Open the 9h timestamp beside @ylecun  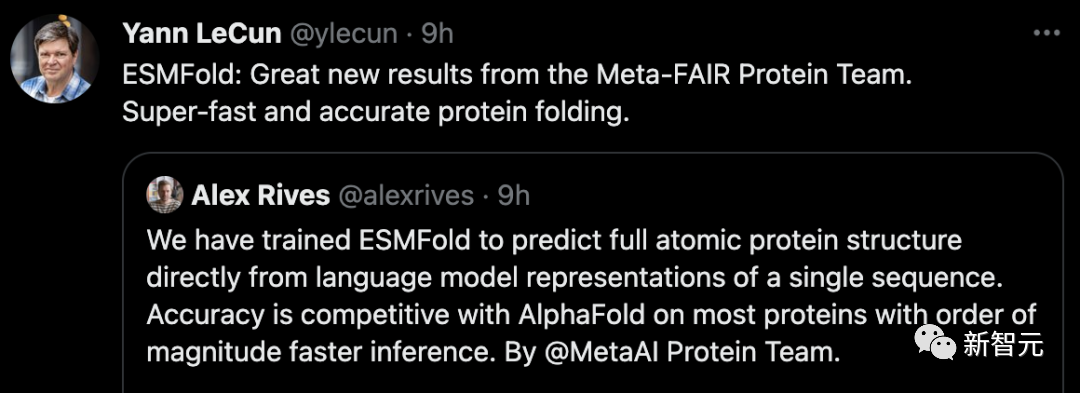(437, 33)
